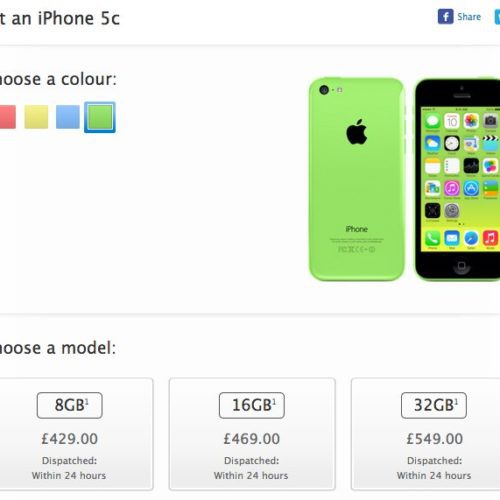This screenshot has width=500, height=500.
Task: Click the Phone app icon on screen
Action: 432,239
